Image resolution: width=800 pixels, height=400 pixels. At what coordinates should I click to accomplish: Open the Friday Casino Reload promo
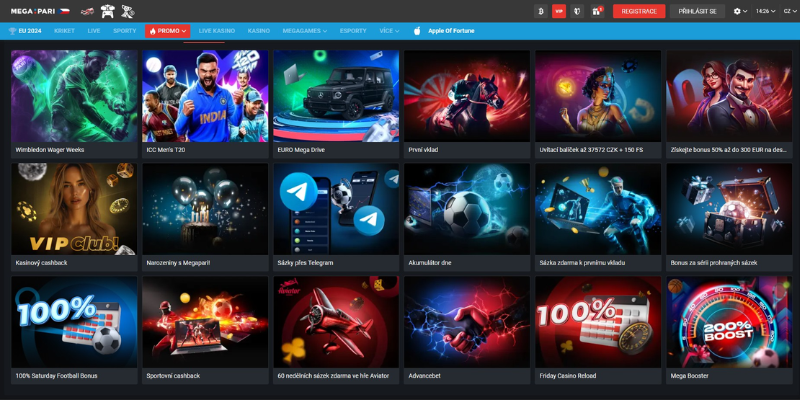pyautogui.click(x=598, y=330)
